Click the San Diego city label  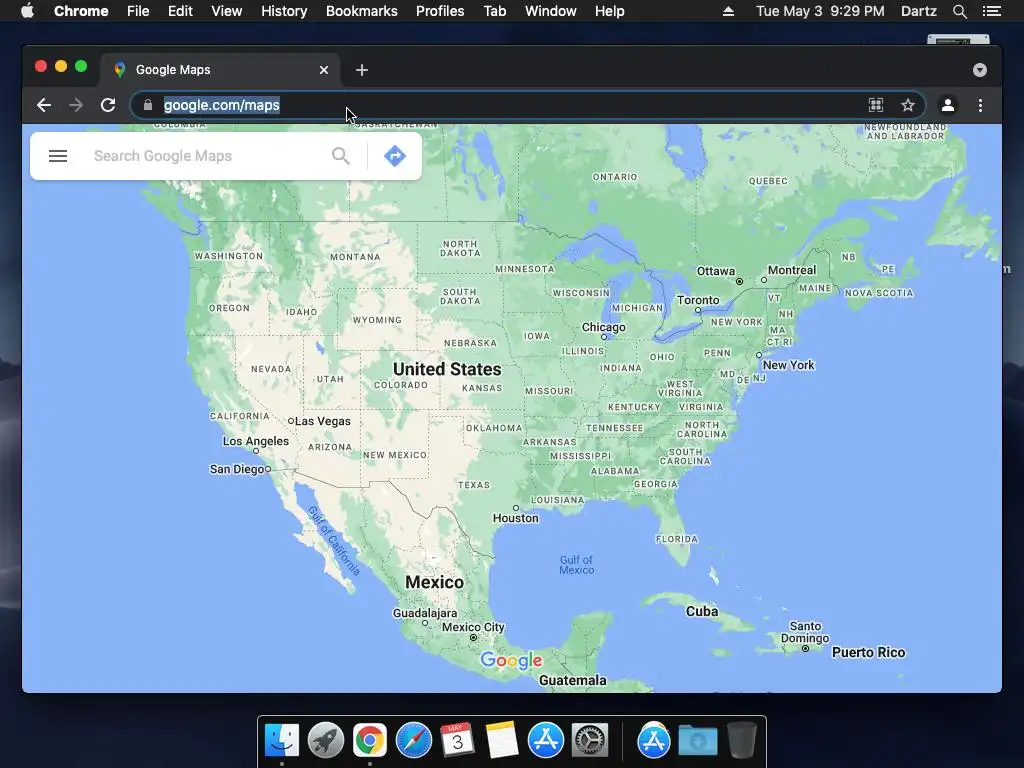click(236, 469)
